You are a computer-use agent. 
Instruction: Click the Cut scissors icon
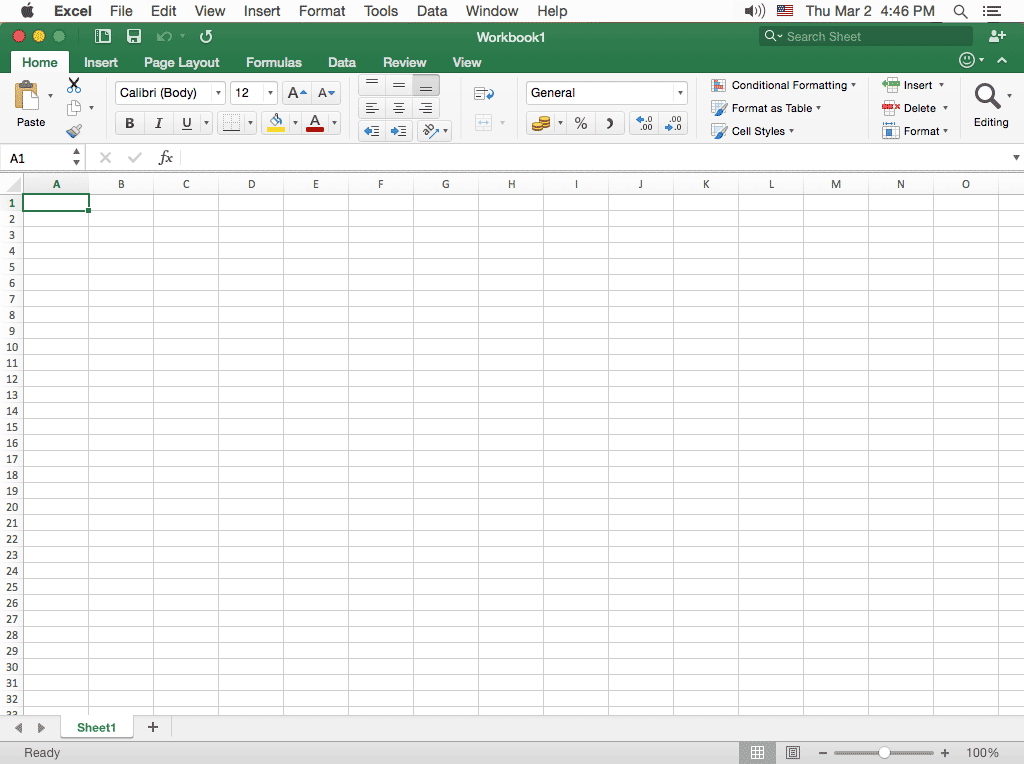click(x=74, y=85)
